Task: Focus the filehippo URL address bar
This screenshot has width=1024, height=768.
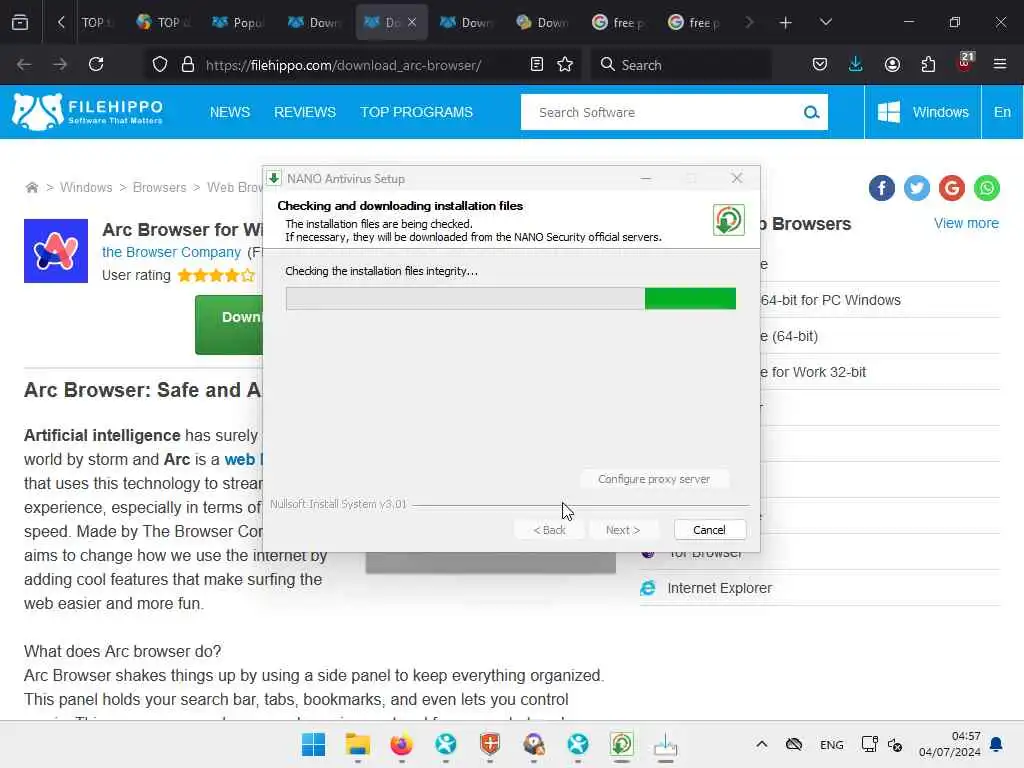Action: pos(344,65)
